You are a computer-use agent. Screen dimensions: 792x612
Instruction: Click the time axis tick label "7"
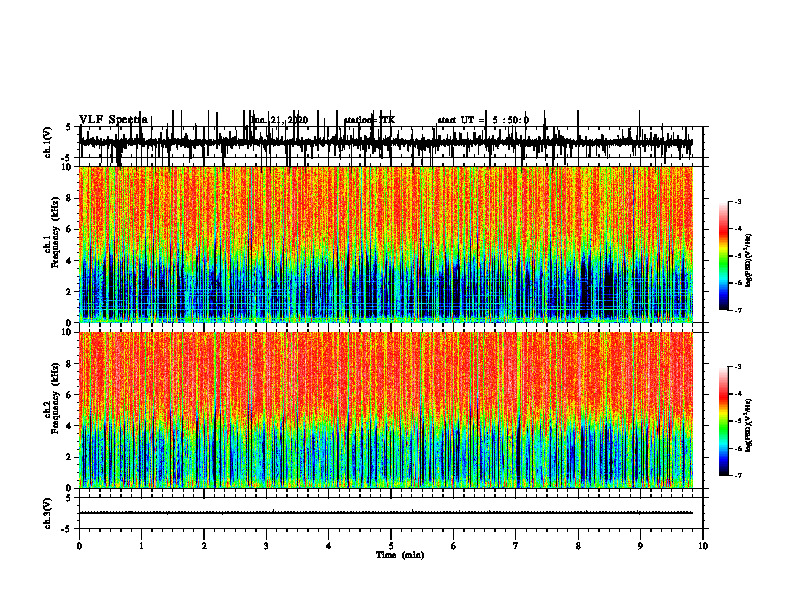click(x=516, y=546)
